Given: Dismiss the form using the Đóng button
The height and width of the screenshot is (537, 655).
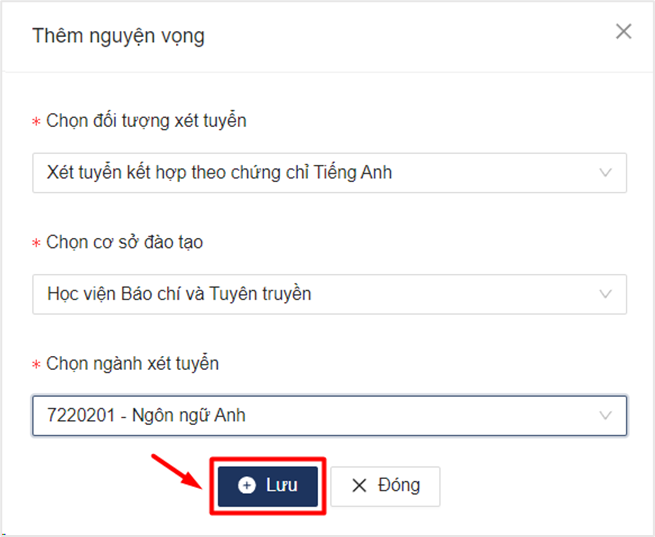Looking at the screenshot, I should [x=385, y=486].
